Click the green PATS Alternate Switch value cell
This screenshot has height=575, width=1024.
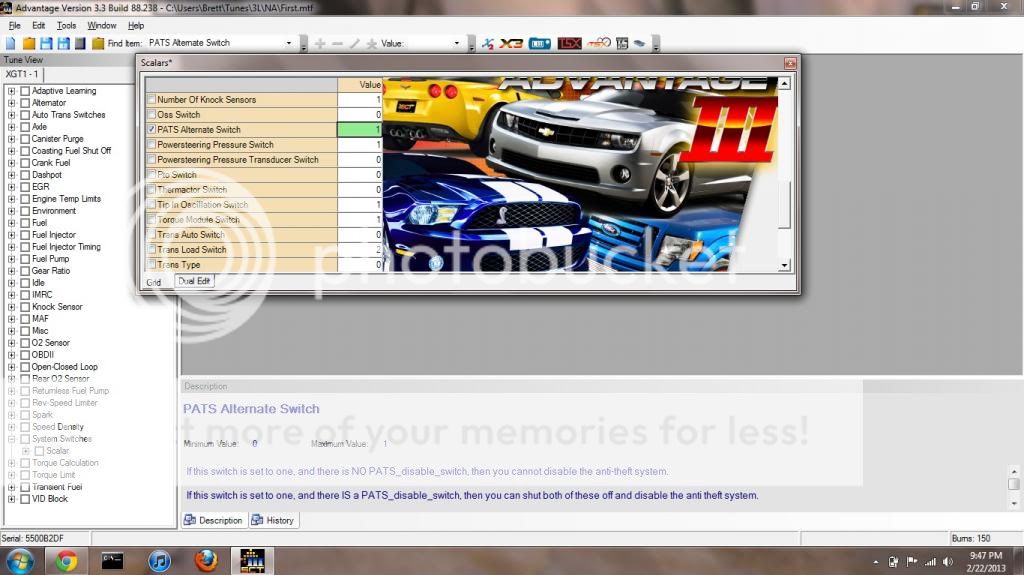(x=360, y=129)
